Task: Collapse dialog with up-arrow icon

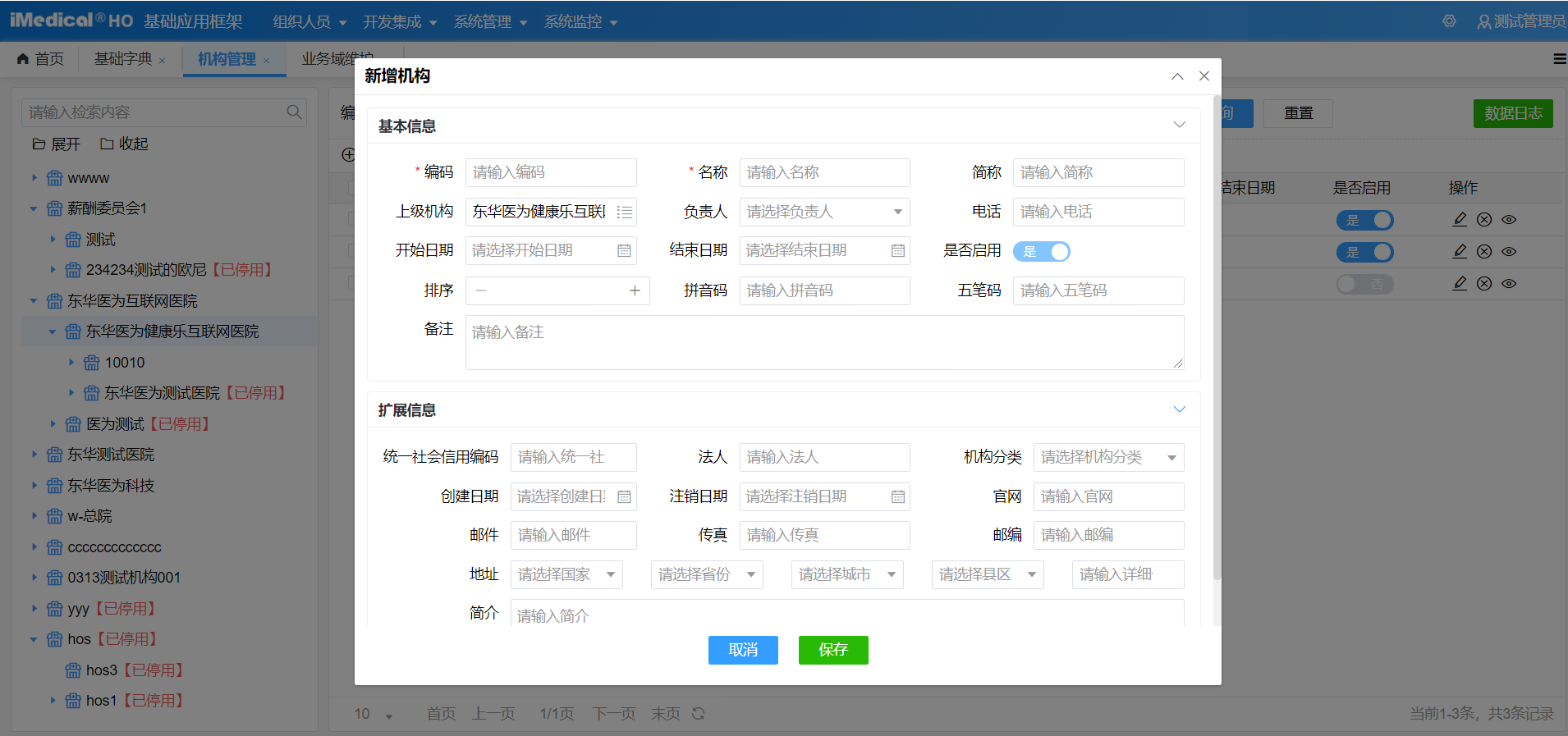Action: tap(1177, 76)
